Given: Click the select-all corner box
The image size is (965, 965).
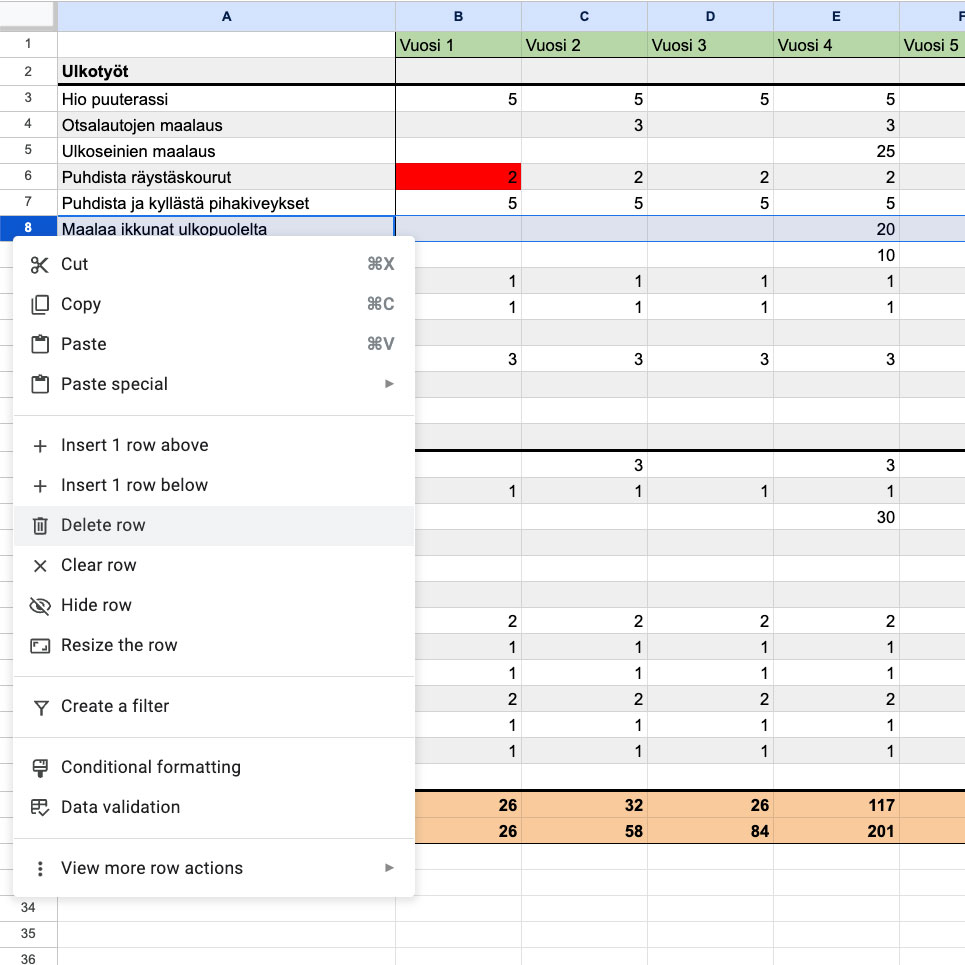Looking at the screenshot, I should (28, 15).
